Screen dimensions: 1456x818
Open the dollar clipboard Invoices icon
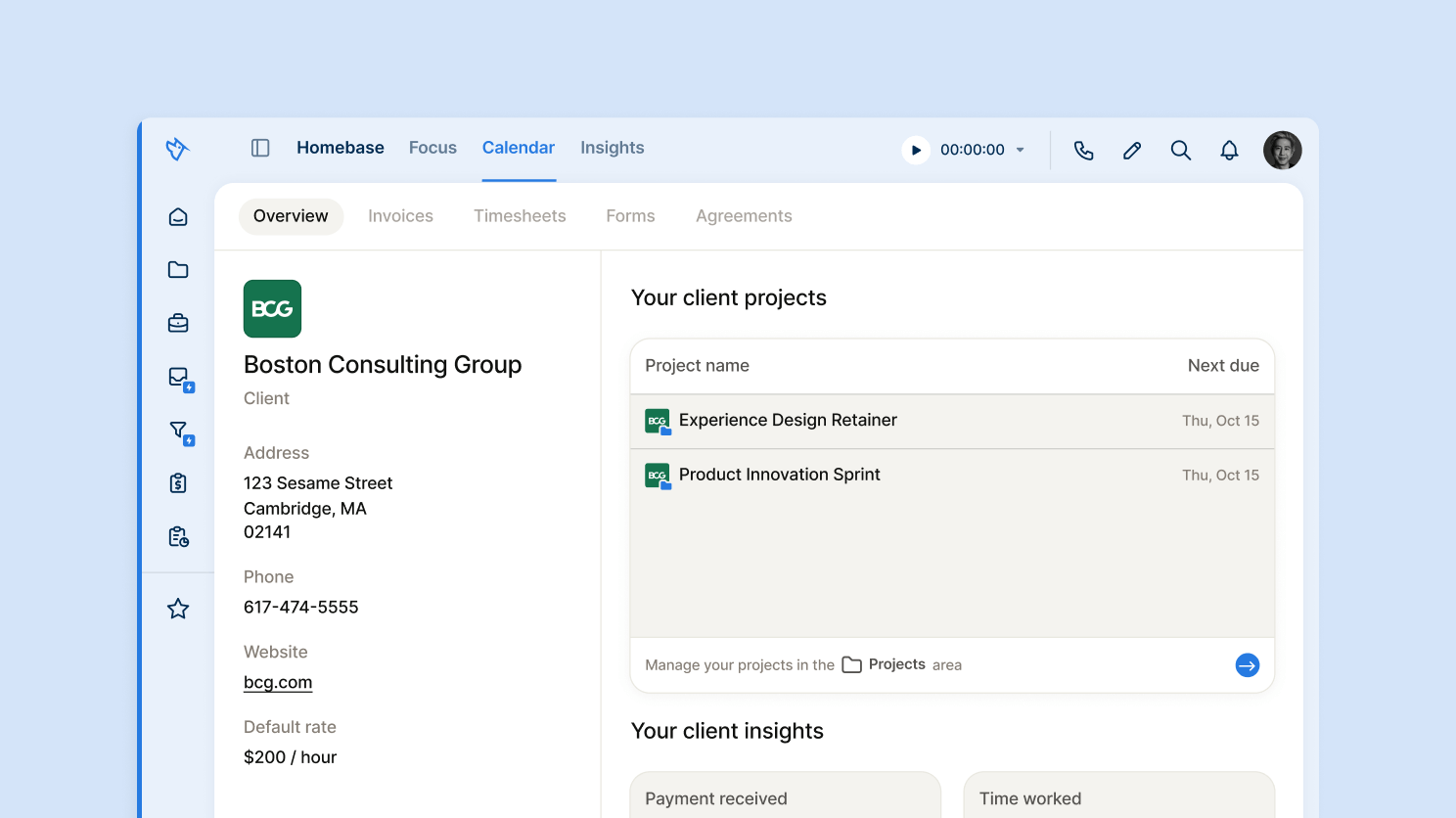(178, 483)
